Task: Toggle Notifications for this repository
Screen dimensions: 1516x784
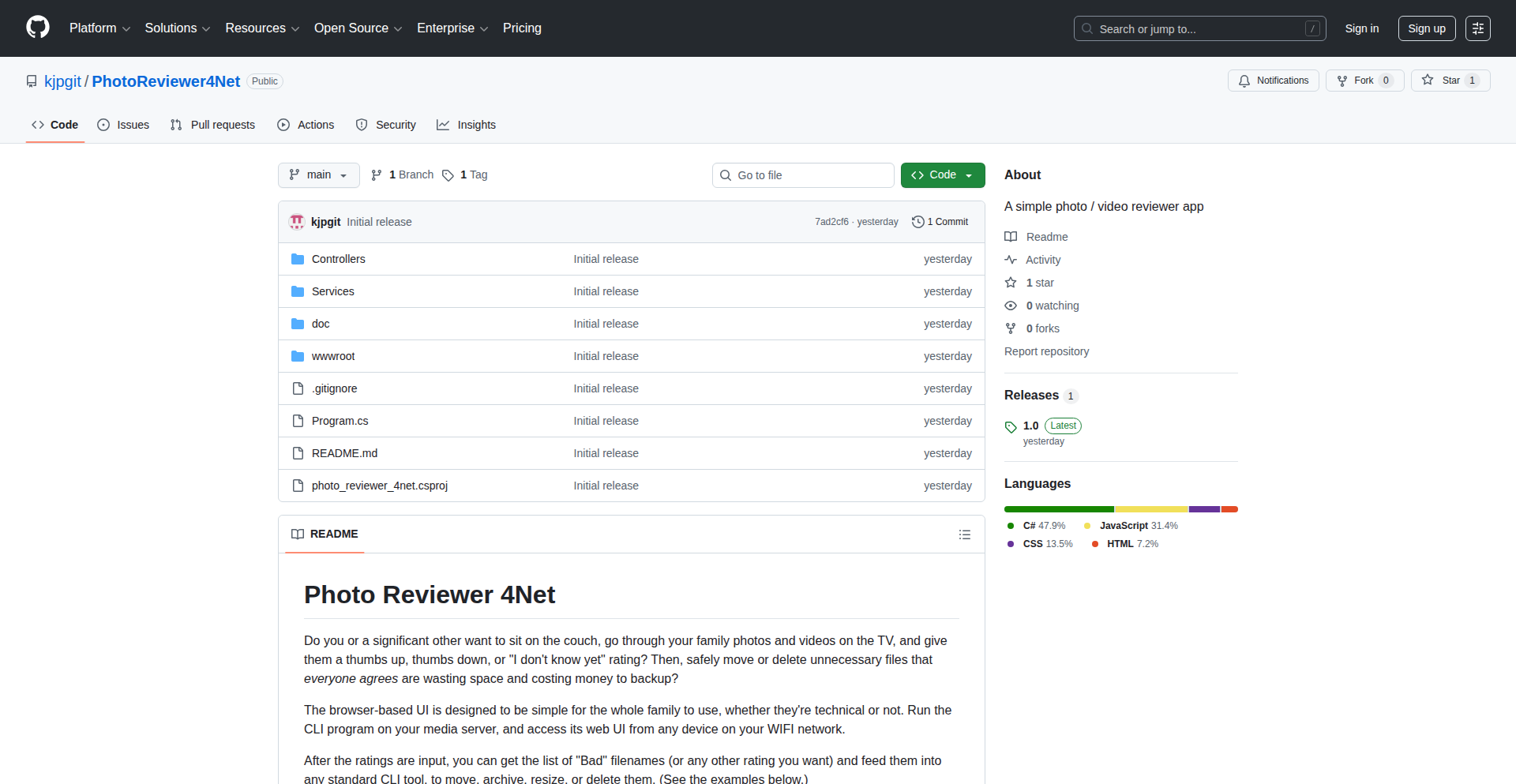Action: point(1273,81)
